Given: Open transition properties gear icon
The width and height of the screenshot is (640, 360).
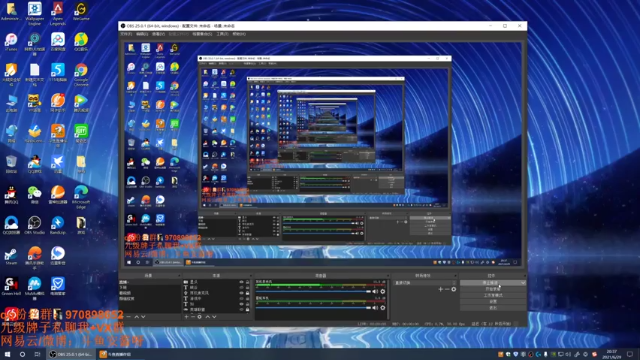Looking at the screenshot, I should [x=453, y=289].
